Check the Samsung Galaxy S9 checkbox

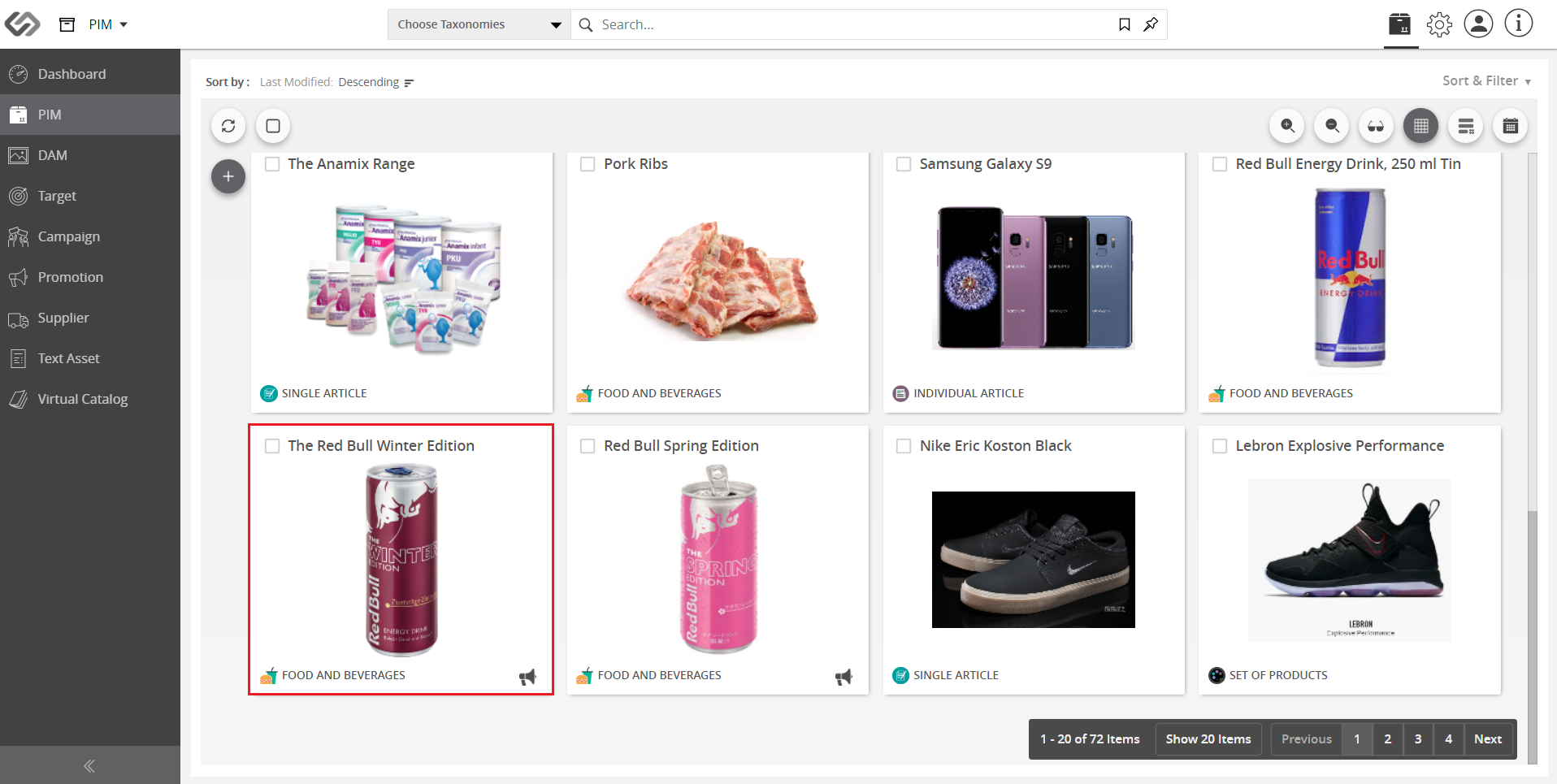click(x=904, y=164)
